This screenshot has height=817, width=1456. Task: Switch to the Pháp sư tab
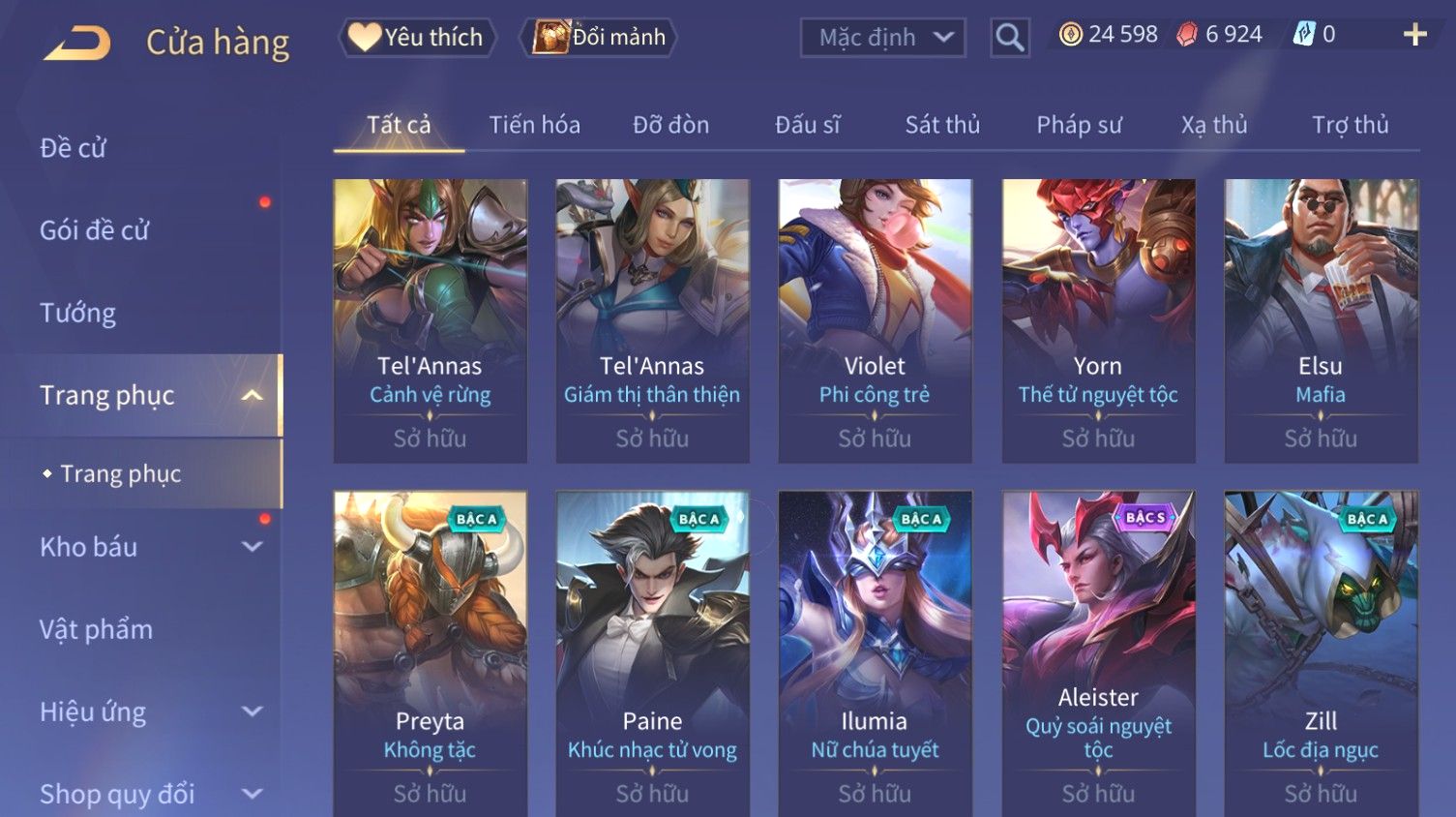point(1079,125)
